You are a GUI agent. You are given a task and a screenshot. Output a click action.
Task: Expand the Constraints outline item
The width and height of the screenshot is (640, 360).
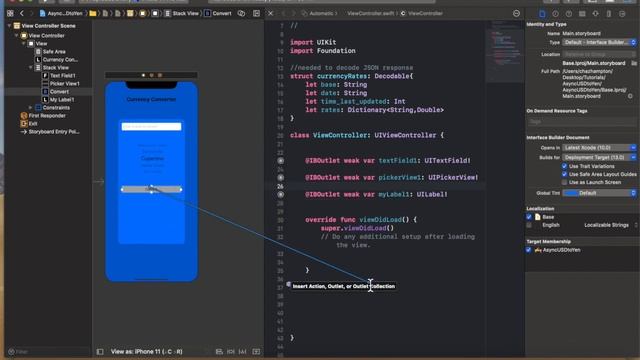[30, 107]
